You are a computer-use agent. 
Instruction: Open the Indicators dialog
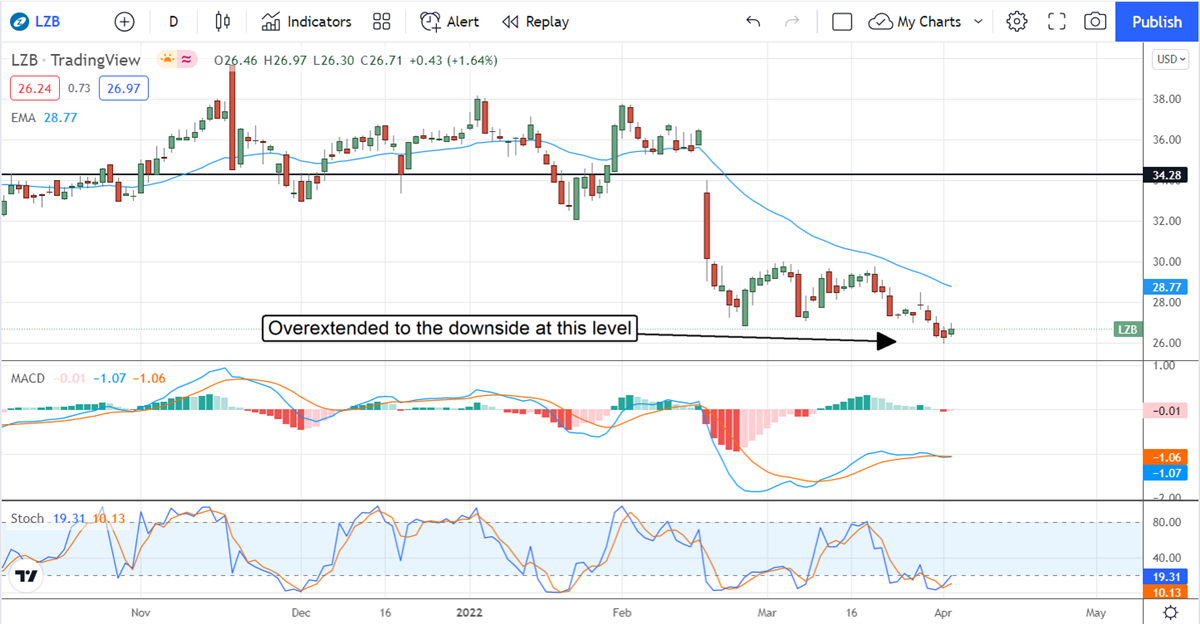coord(307,21)
